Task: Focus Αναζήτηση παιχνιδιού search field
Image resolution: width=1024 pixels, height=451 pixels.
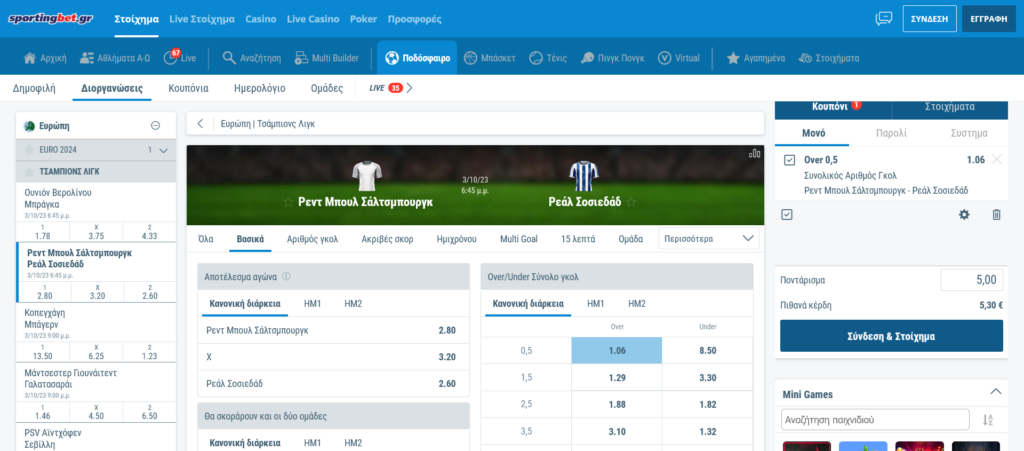Action: click(x=875, y=420)
